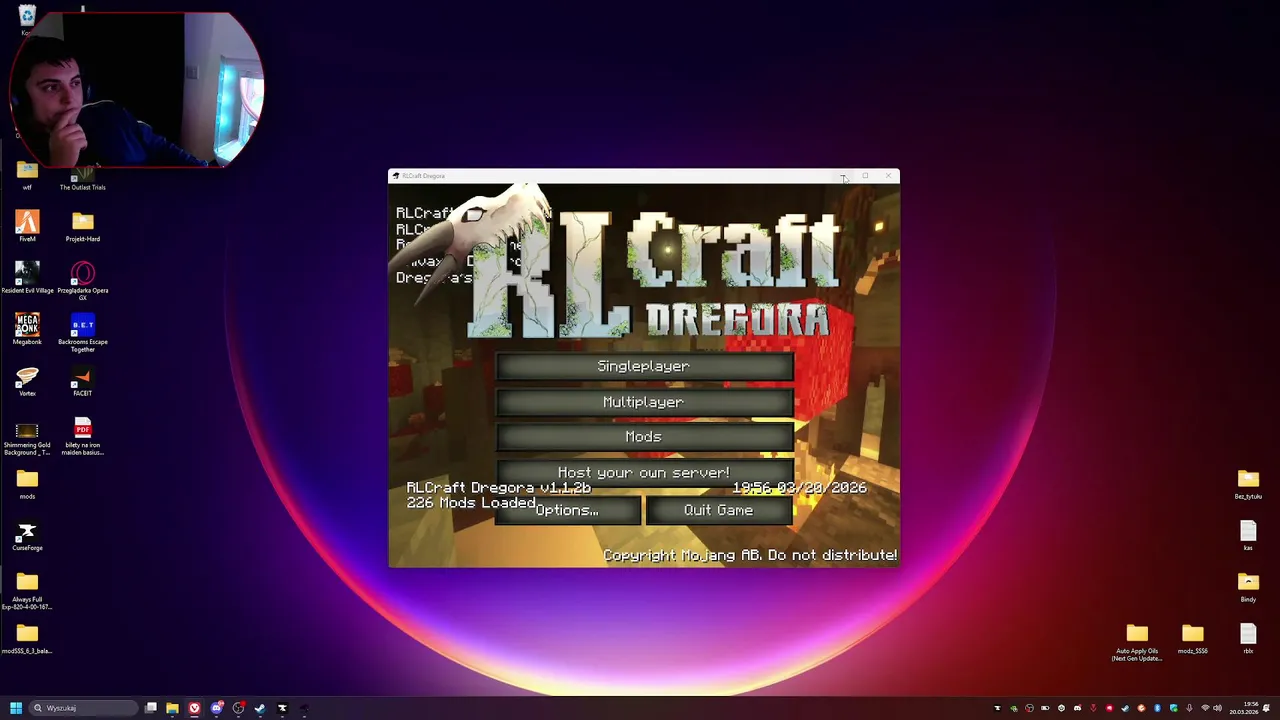Open CurseForge from the taskbar

coord(282,708)
